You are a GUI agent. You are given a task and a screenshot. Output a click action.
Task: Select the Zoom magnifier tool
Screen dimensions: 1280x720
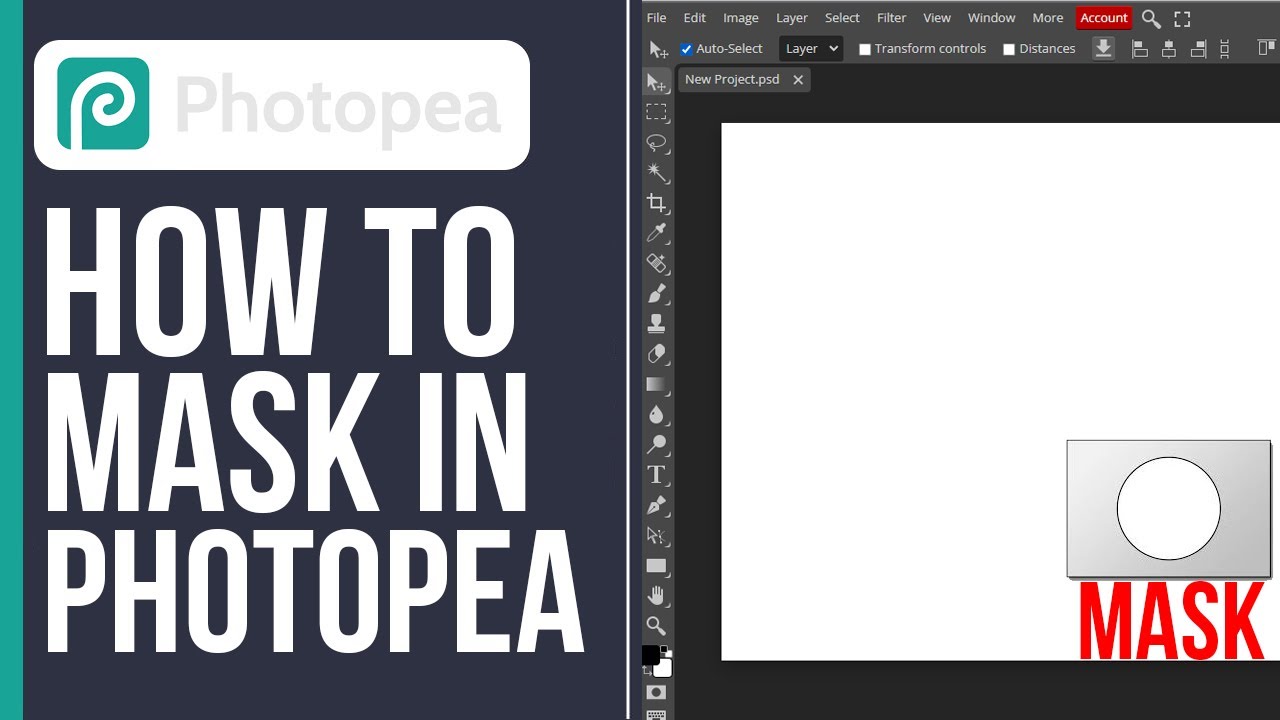click(x=656, y=626)
